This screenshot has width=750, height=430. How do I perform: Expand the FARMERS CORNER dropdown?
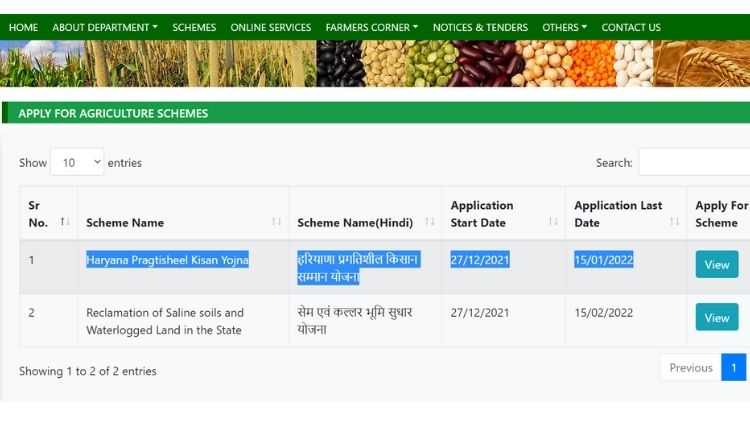[372, 28]
